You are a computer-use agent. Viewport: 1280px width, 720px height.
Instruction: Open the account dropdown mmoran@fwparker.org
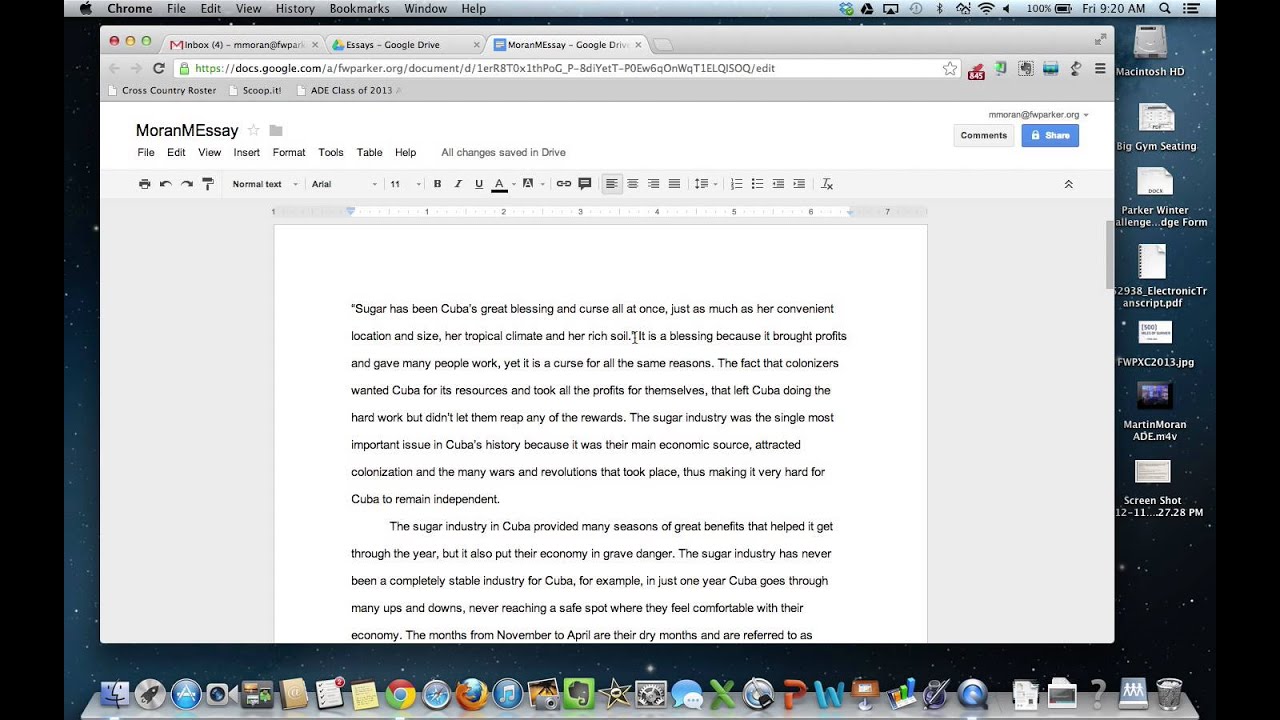[1039, 115]
